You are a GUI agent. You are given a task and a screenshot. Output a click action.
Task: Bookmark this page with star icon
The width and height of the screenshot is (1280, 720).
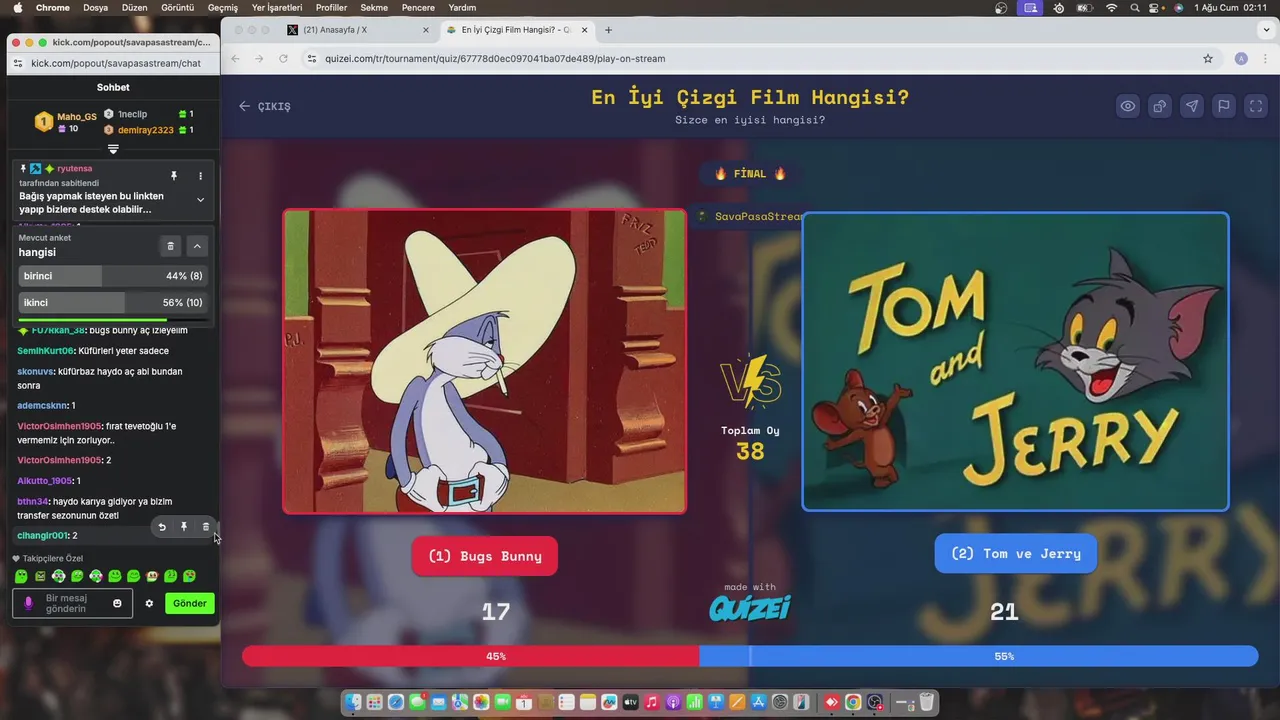[1208, 58]
